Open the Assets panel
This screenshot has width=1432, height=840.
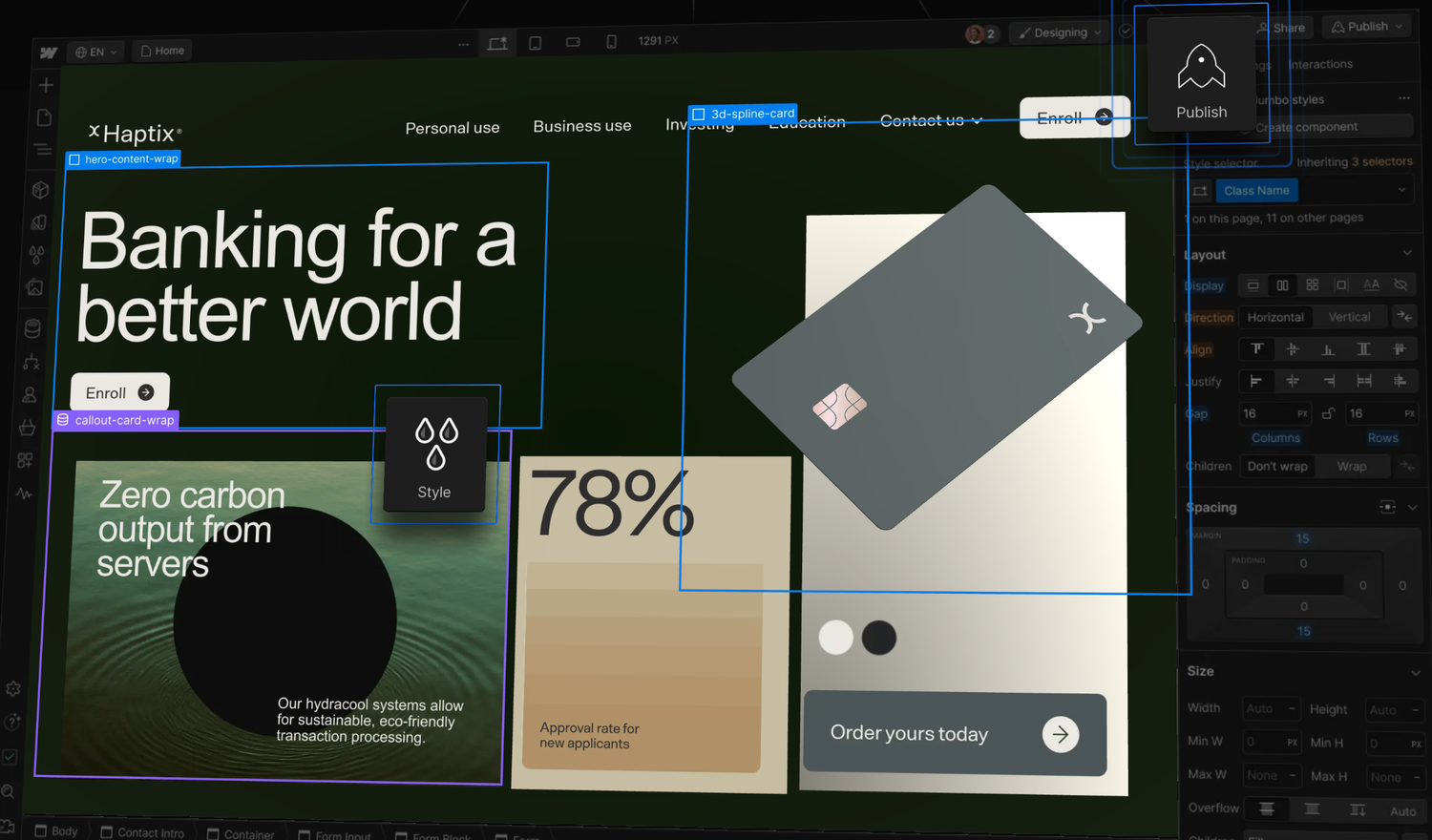click(35, 287)
